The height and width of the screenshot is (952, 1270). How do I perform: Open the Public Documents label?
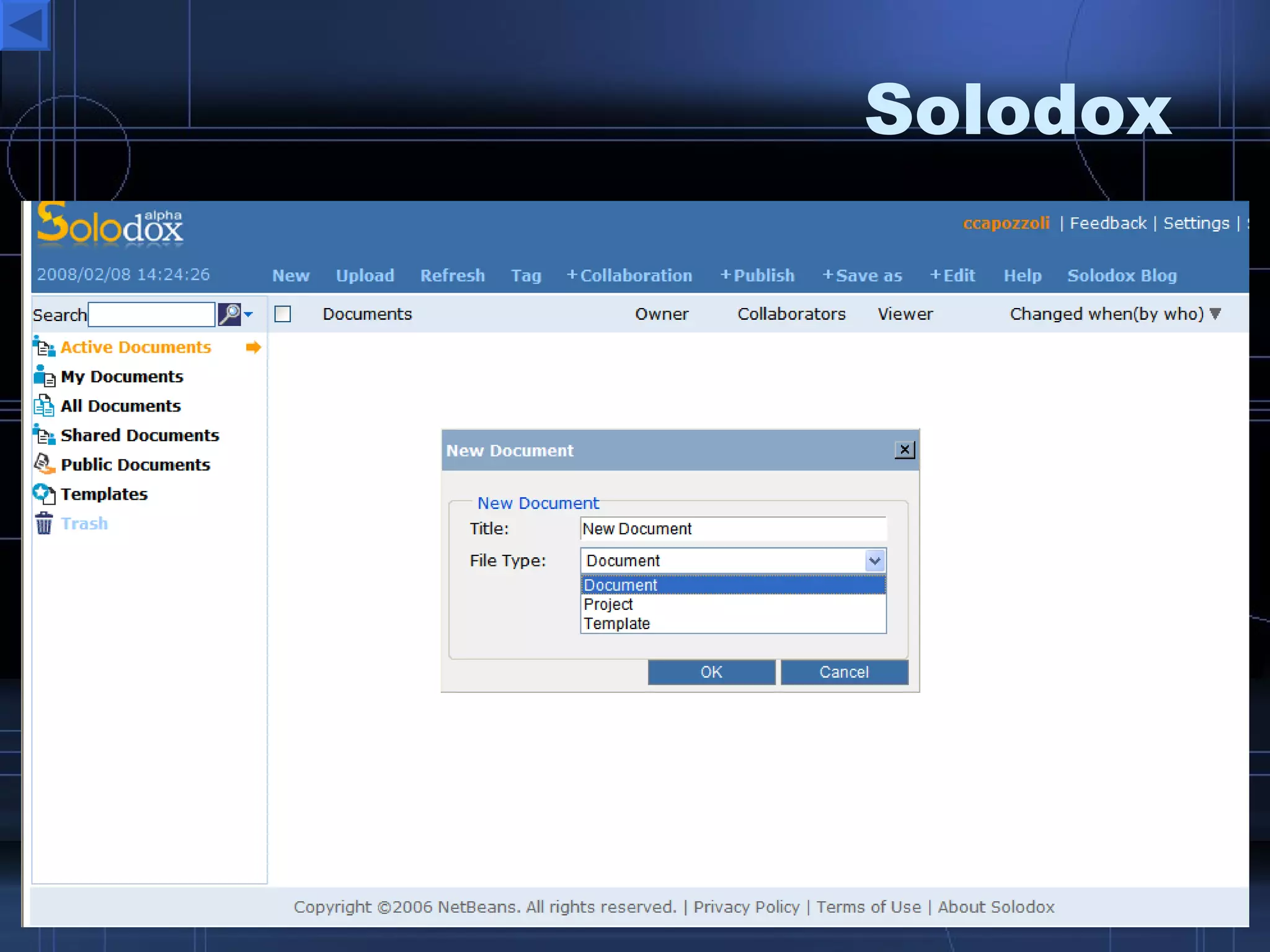point(136,465)
